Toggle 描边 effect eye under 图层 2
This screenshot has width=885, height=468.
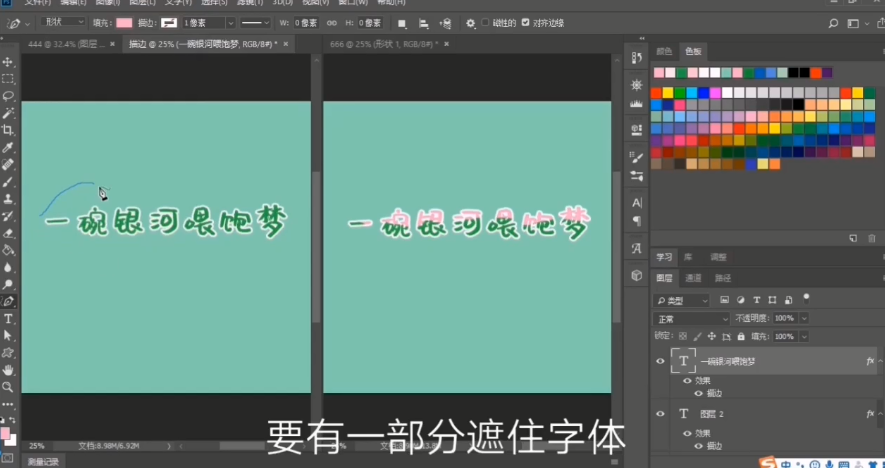pos(699,446)
